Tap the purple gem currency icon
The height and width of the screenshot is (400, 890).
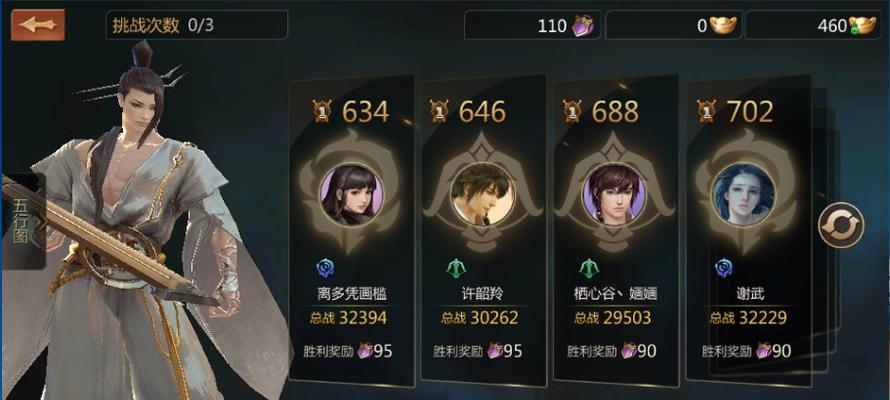coord(582,26)
